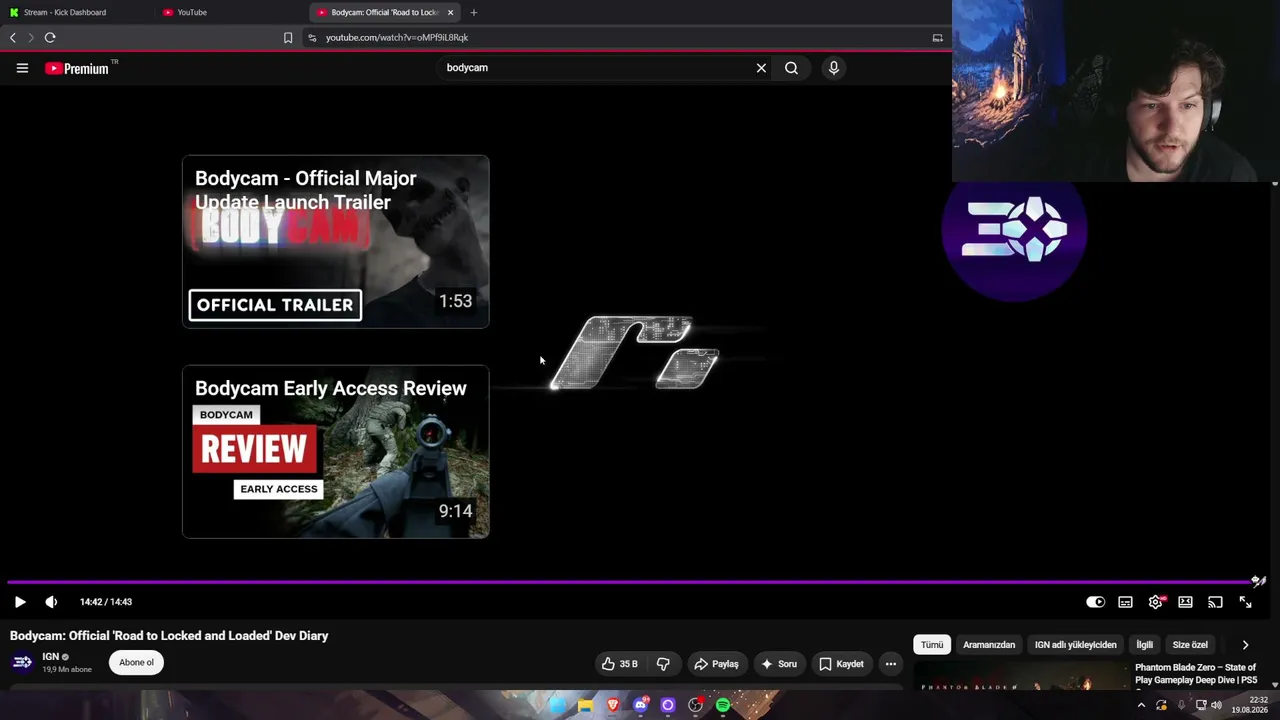
Task: Select the Tümü filter chip
Action: coord(932,645)
